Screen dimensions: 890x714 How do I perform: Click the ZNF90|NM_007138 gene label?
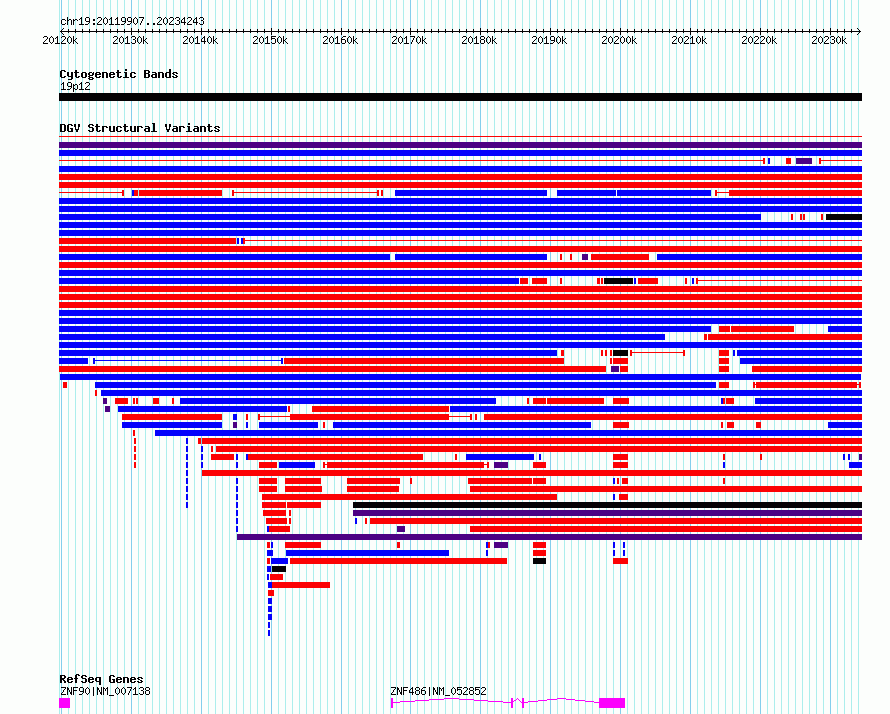[x=105, y=691]
